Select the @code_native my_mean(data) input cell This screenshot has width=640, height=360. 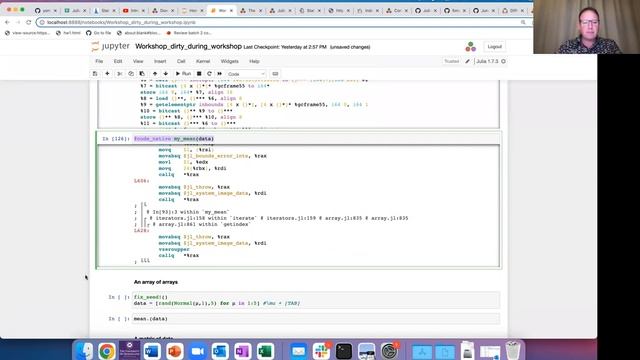click(x=316, y=139)
